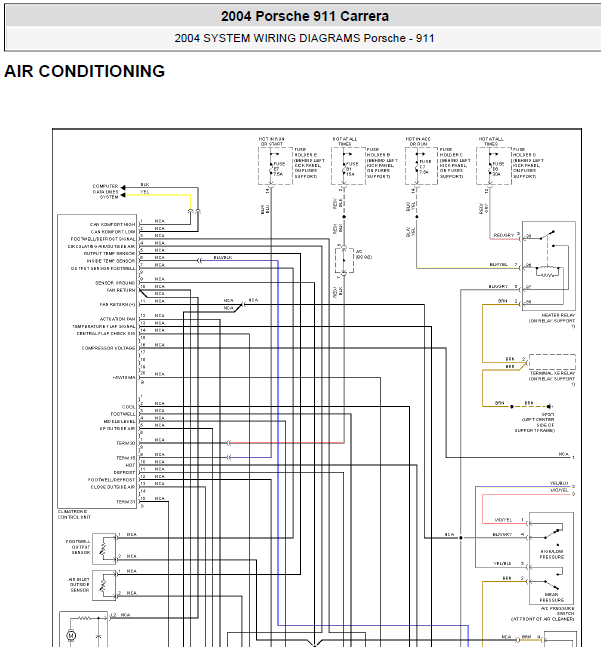Click the '2004 Porsche 911 Carrera' title
The width and height of the screenshot is (601, 647).
[x=304, y=16]
